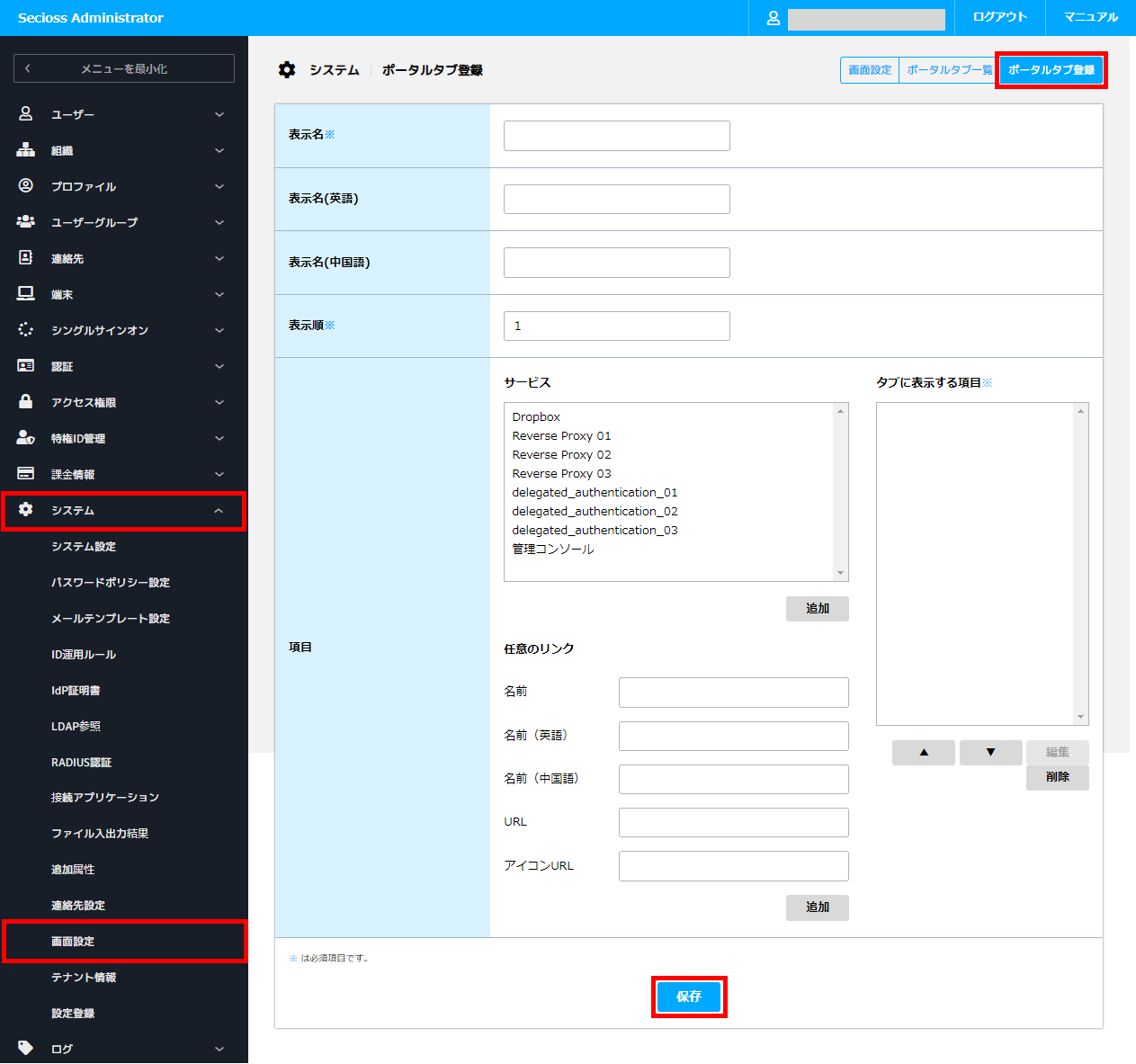This screenshot has height=1064, width=1136.
Task: Select 管理コンソール in service list
Action: tap(553, 550)
